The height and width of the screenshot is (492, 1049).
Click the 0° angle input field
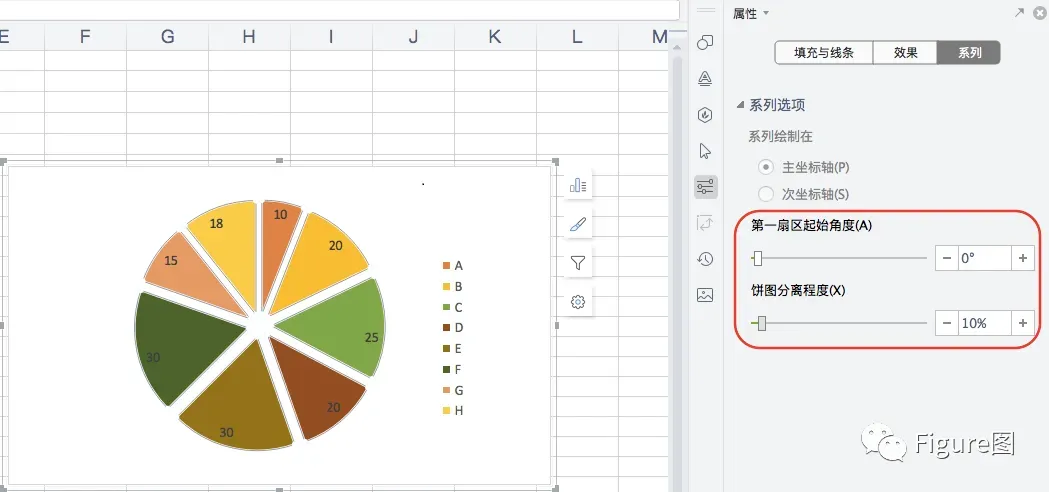(984, 258)
